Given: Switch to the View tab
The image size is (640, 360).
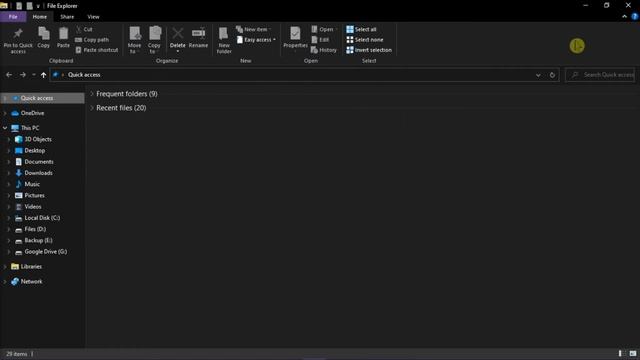Looking at the screenshot, I should 93,17.
